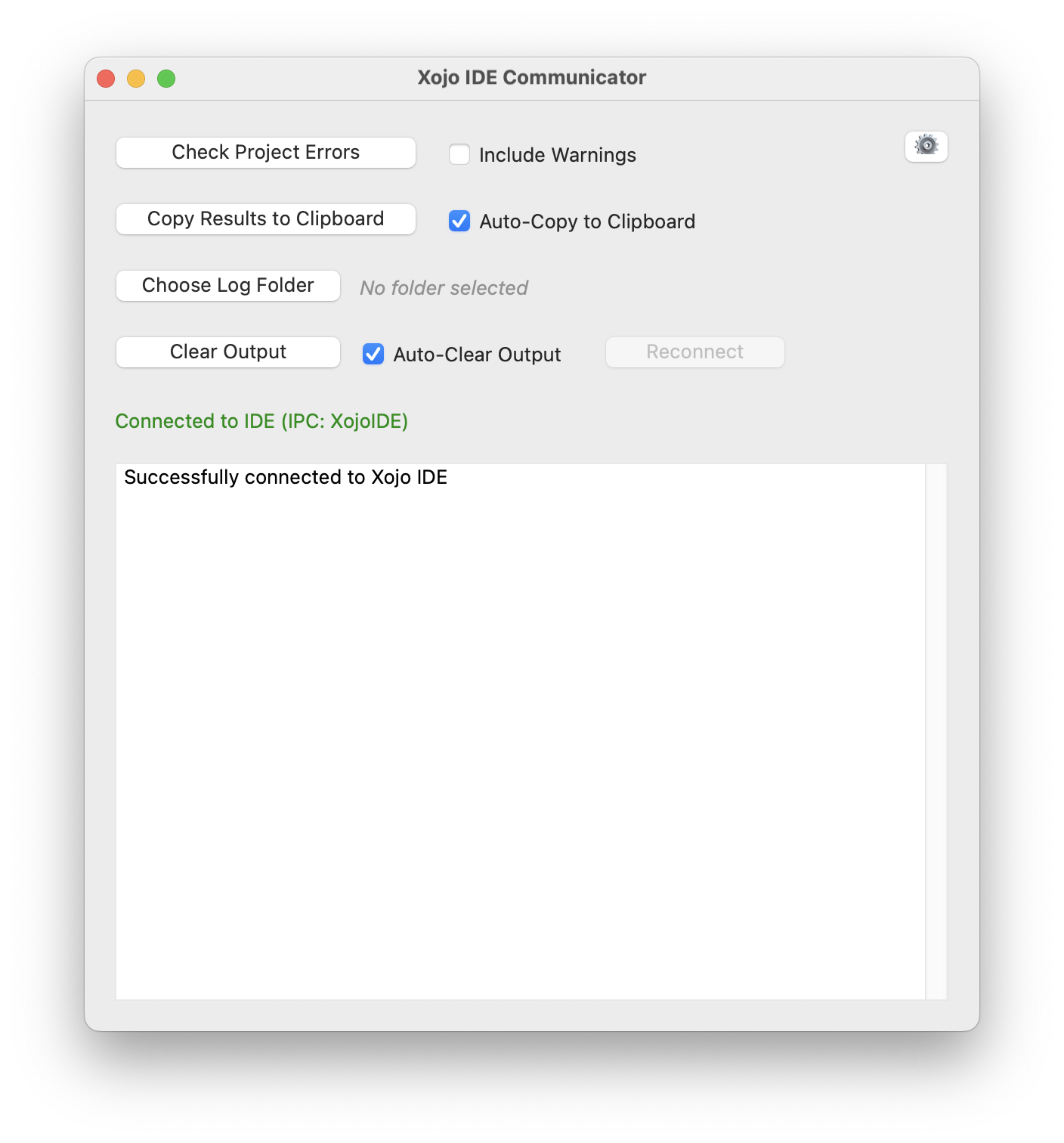The image size is (1064, 1143).
Task: Disable the Auto-Clear Output checkbox
Action: pyautogui.click(x=373, y=354)
